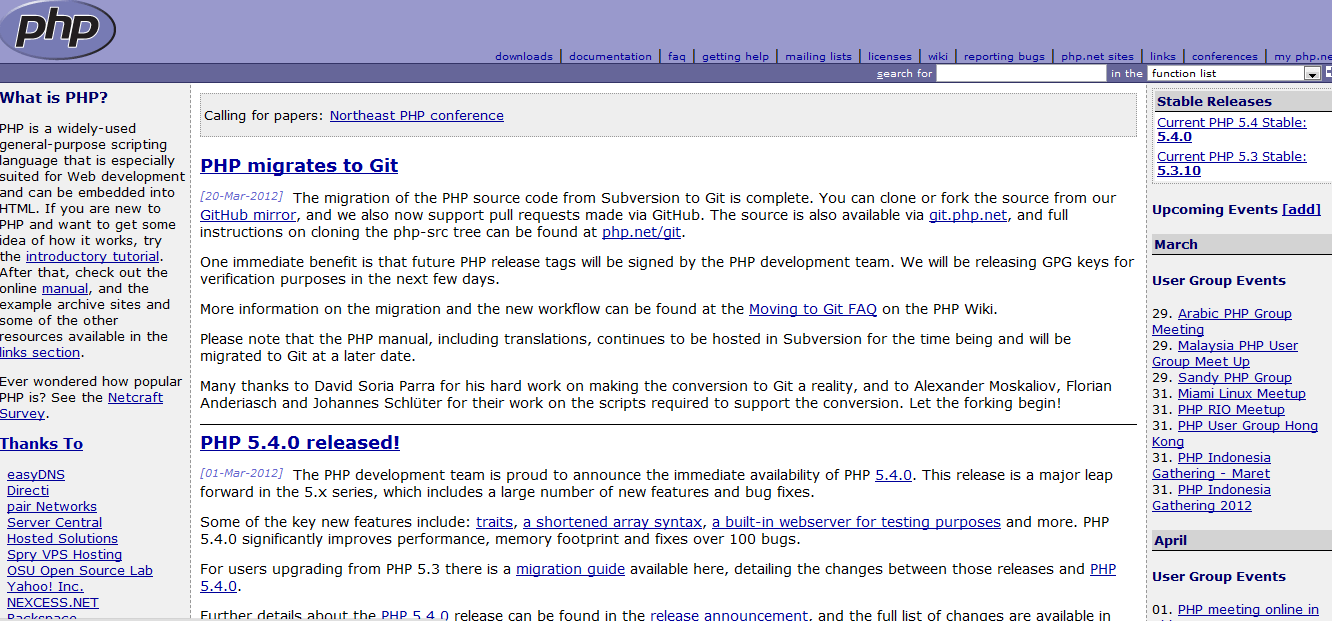1332x621 pixels.
Task: Click the What is PHP? heading
Action: (54, 98)
